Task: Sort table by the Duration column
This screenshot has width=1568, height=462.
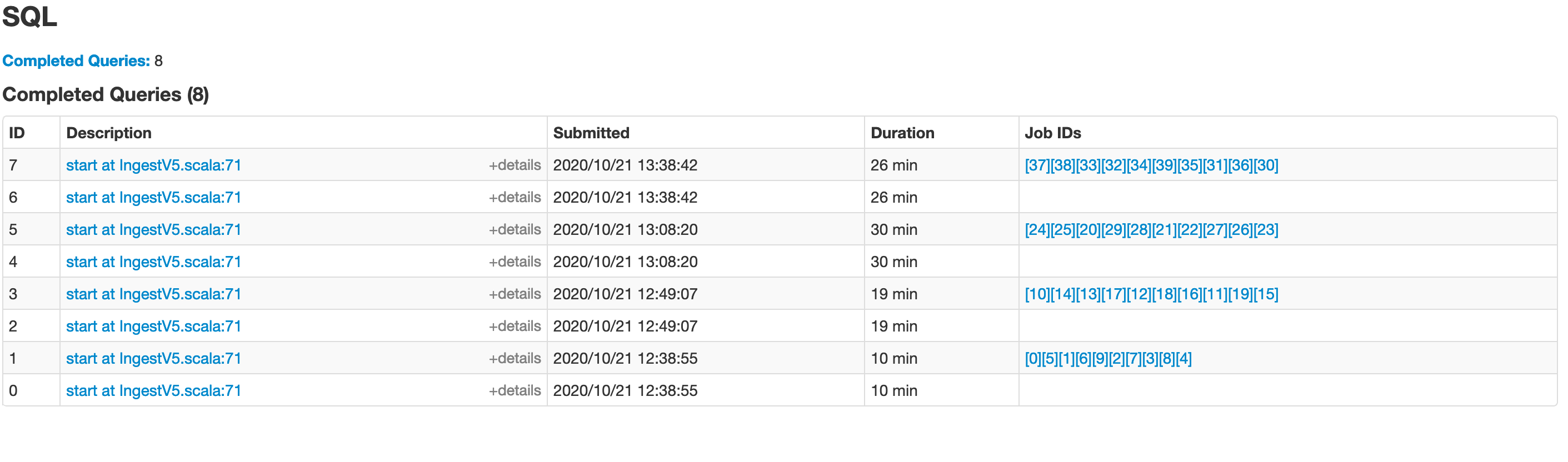Action: [903, 133]
